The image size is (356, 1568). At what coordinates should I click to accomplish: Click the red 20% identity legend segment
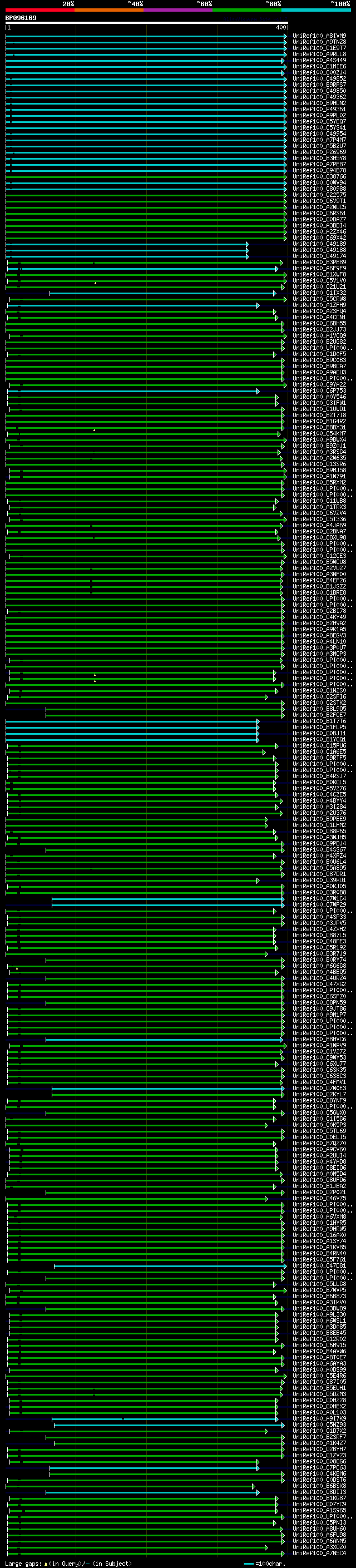[39, 11]
